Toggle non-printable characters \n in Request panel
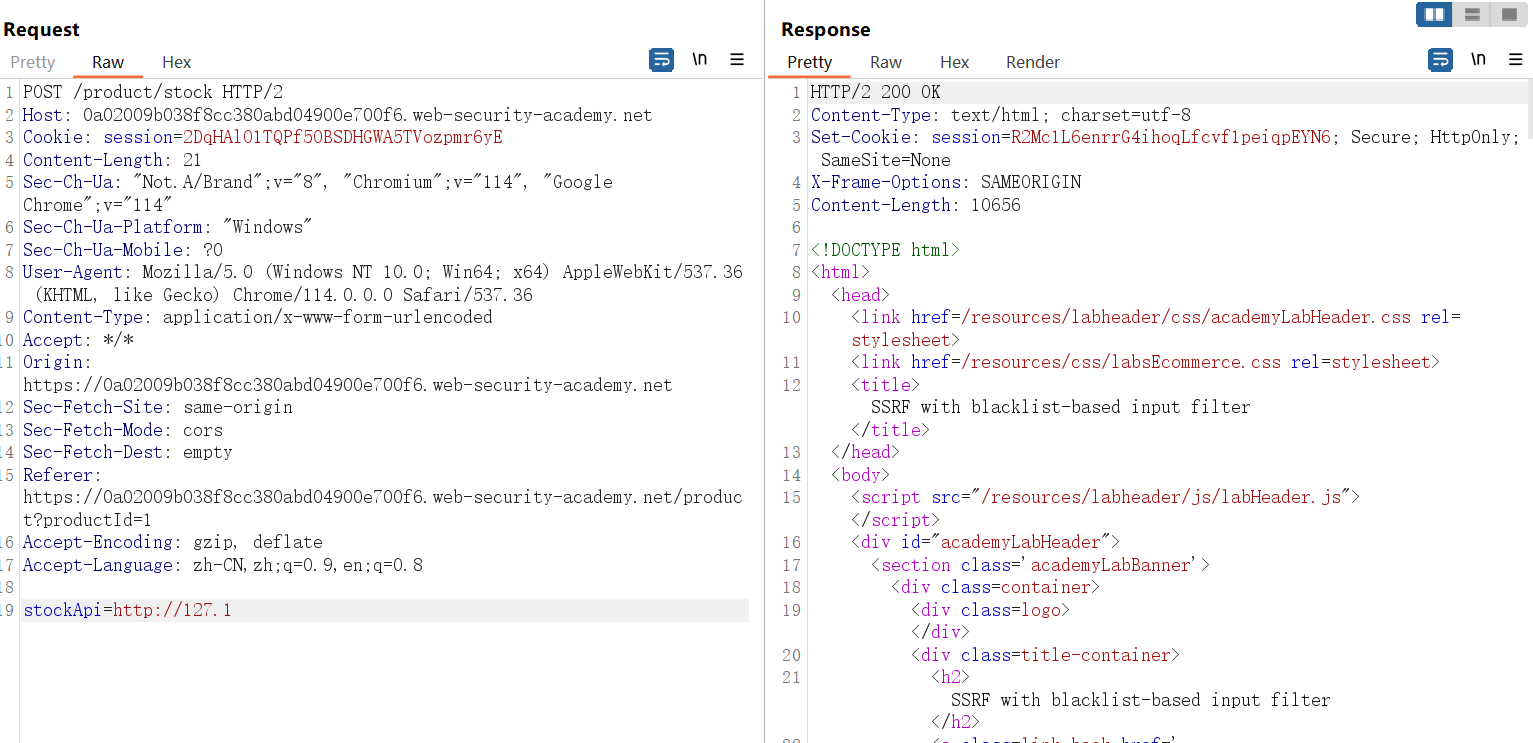The width and height of the screenshot is (1533, 743). point(700,60)
